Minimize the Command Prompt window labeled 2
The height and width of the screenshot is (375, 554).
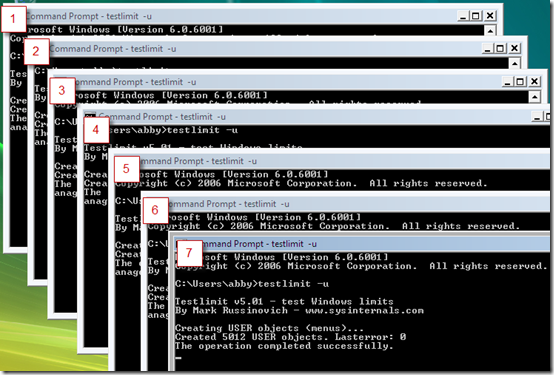click(x=488, y=48)
